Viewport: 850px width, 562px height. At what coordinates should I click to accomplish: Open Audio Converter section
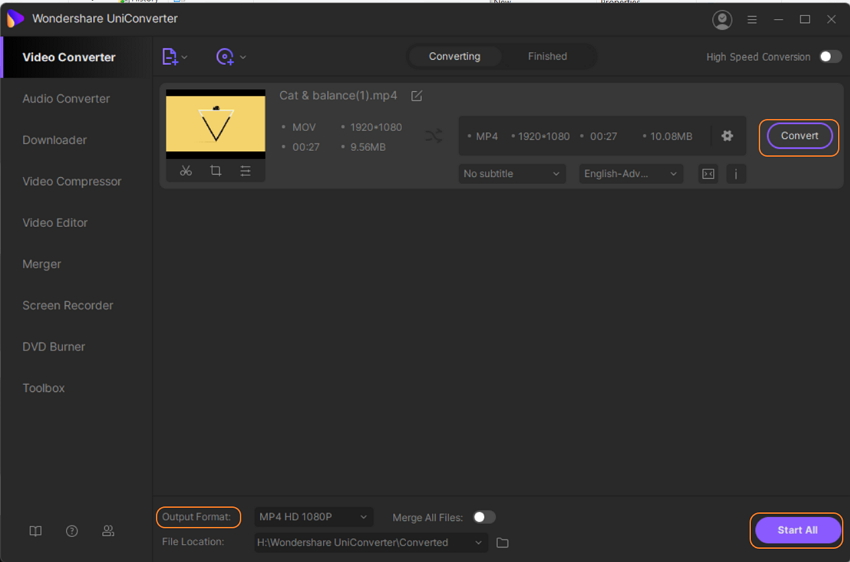[x=66, y=99]
